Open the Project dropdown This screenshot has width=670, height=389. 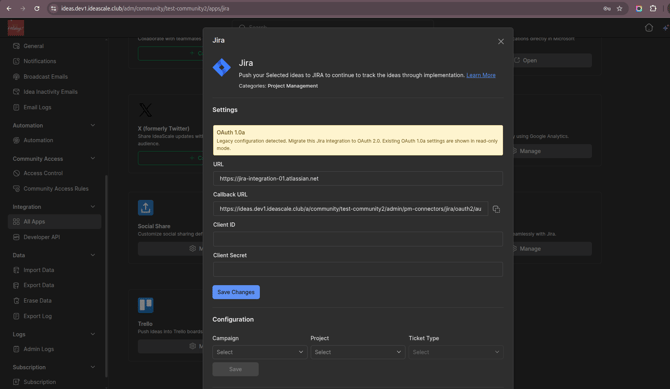pyautogui.click(x=358, y=352)
